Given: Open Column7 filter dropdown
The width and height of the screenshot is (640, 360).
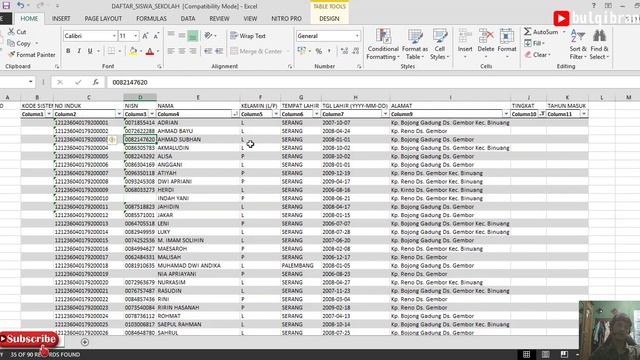Looking at the screenshot, I should (385, 114).
